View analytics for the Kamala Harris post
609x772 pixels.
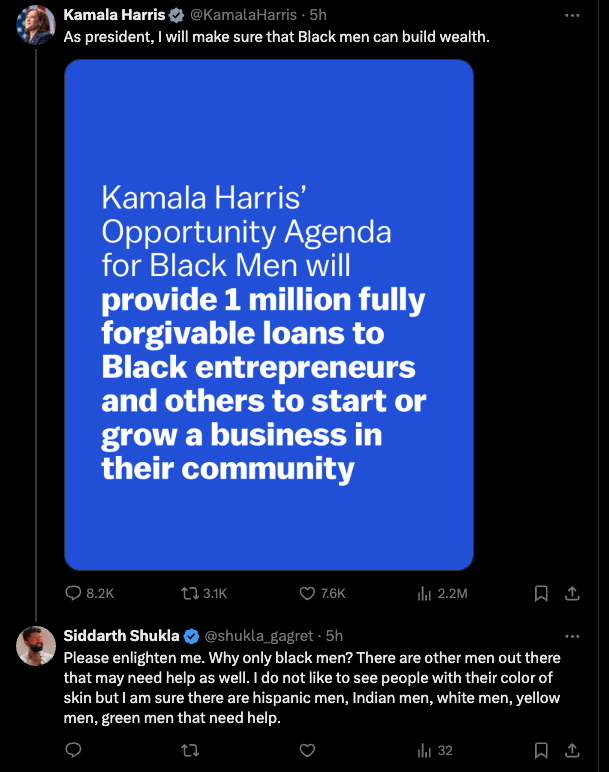[423, 593]
